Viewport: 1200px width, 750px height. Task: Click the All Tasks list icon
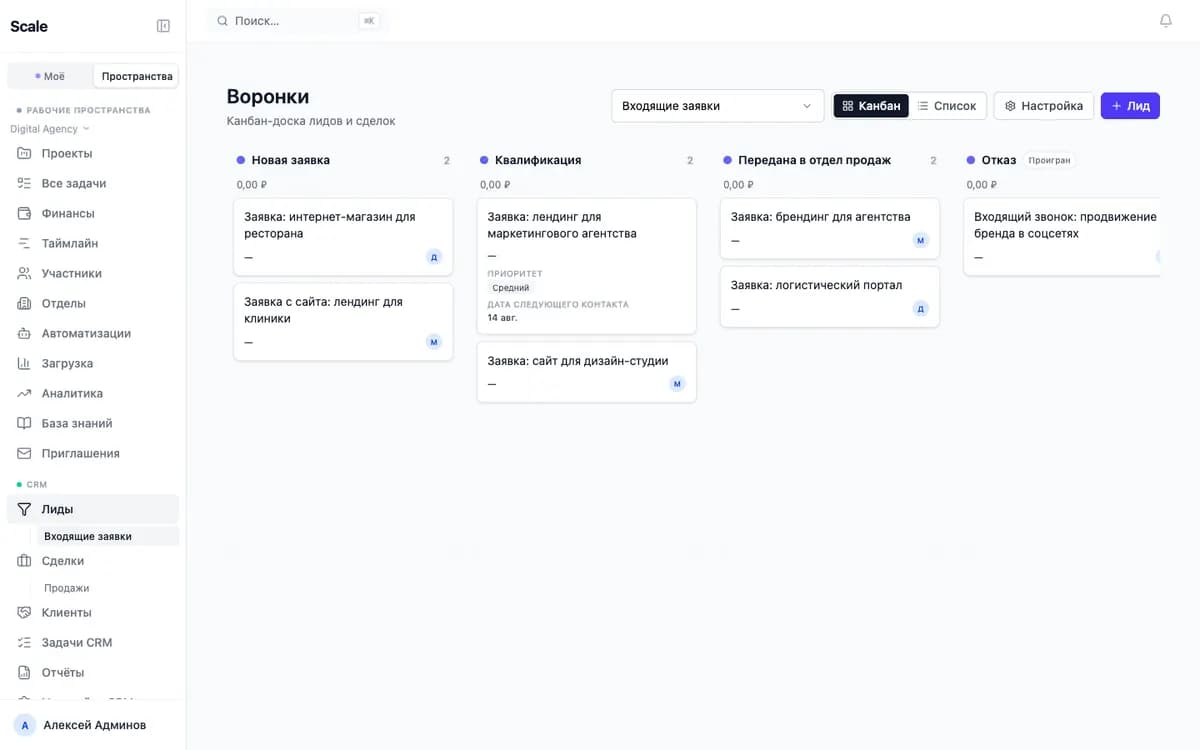point(24,183)
